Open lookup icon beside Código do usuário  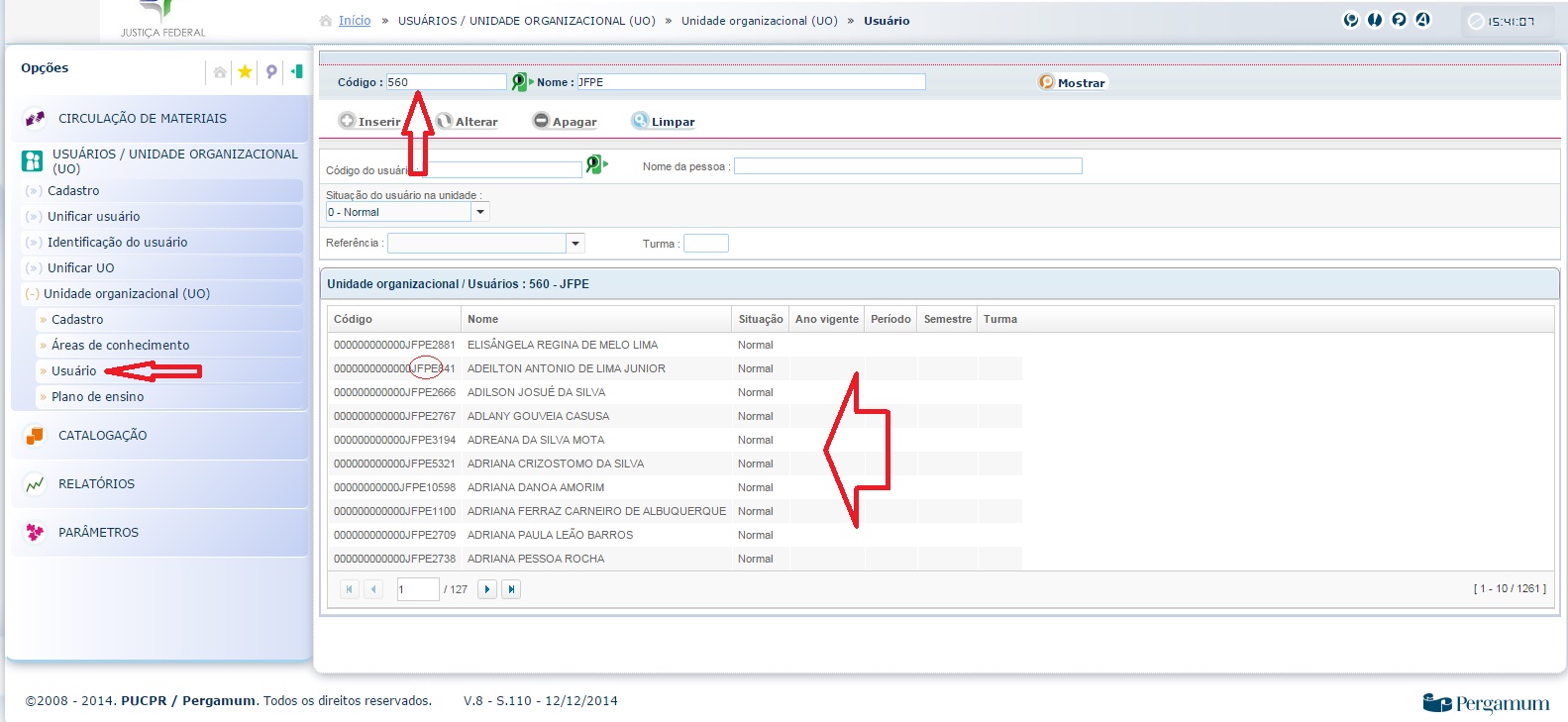click(x=595, y=164)
